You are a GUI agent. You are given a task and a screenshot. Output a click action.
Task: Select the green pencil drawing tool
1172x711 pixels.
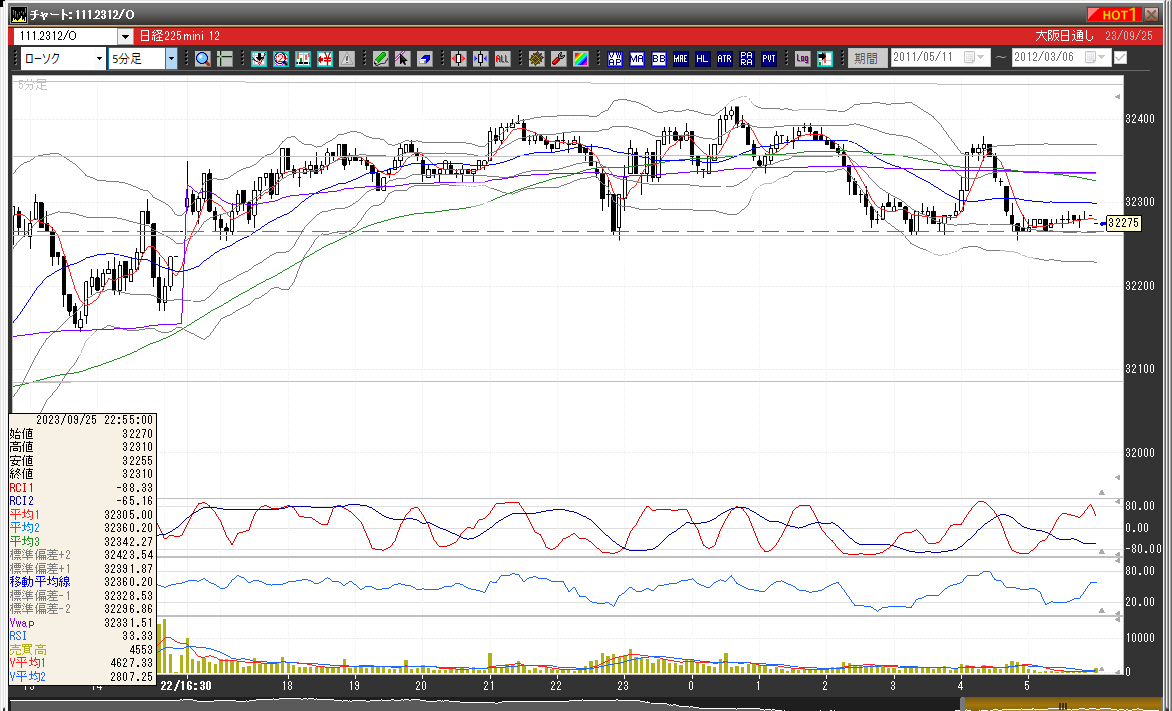[x=380, y=58]
